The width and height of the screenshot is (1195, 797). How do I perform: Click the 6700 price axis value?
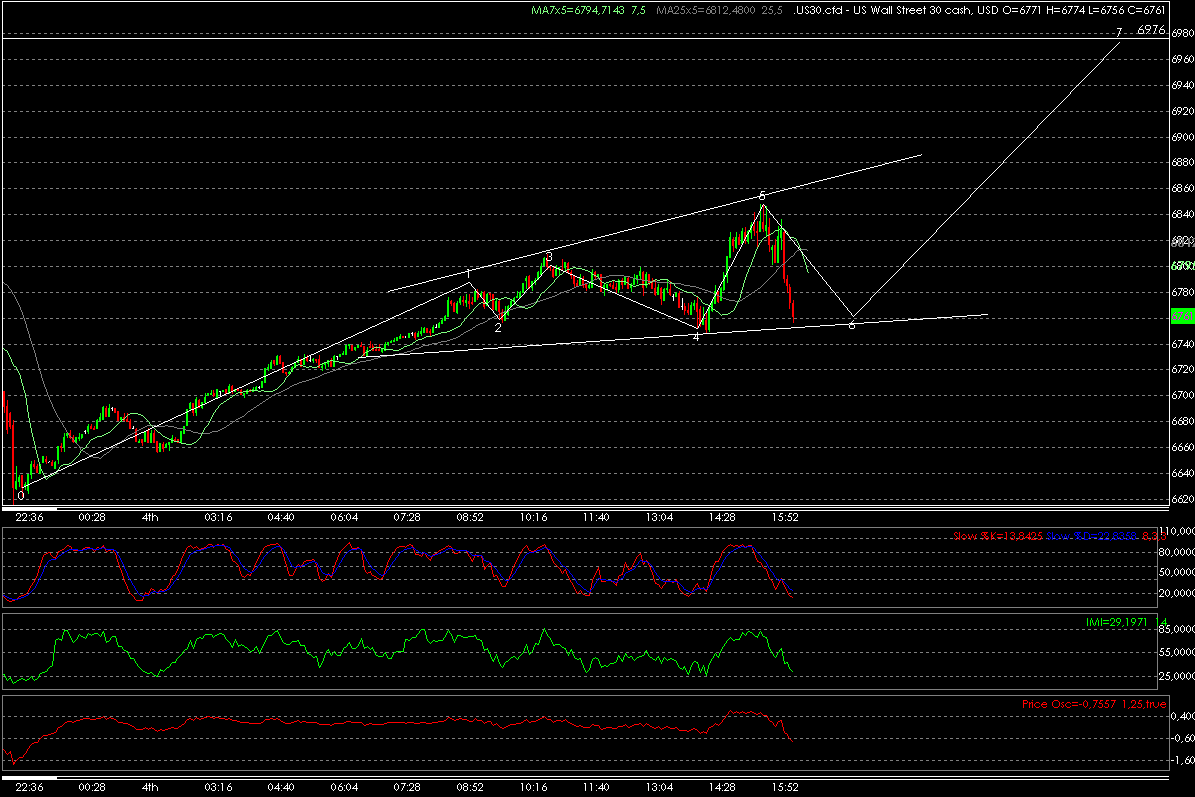coord(1183,395)
